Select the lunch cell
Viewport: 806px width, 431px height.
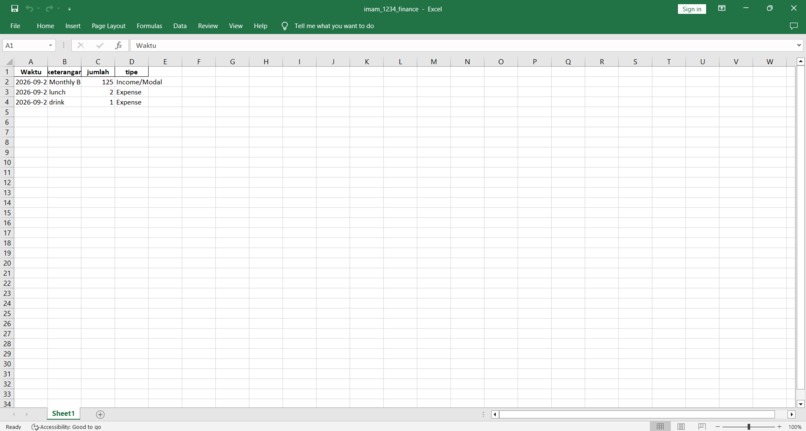pyautogui.click(x=64, y=92)
